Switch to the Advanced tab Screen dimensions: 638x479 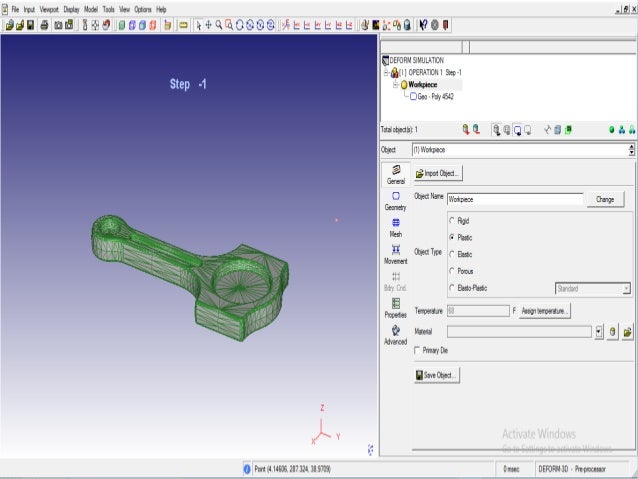click(395, 336)
